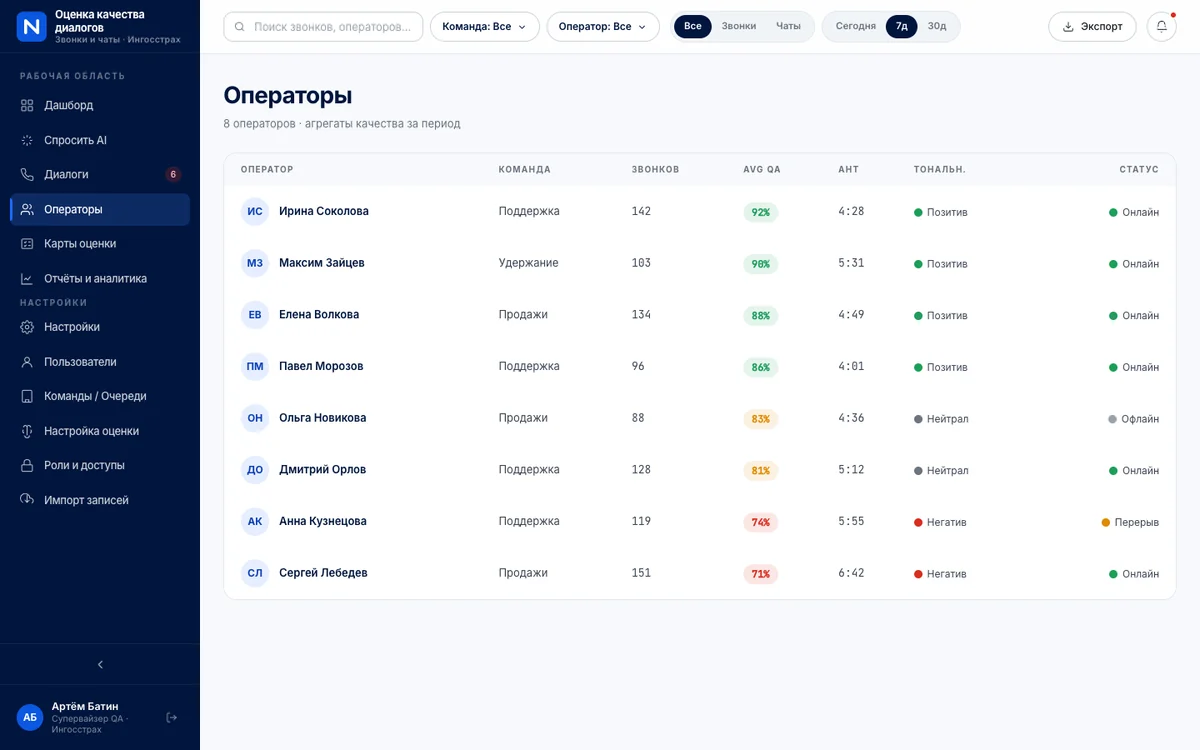Viewport: 1200px width, 750px height.
Task: Switch filter to Чаты
Action: click(x=788, y=26)
